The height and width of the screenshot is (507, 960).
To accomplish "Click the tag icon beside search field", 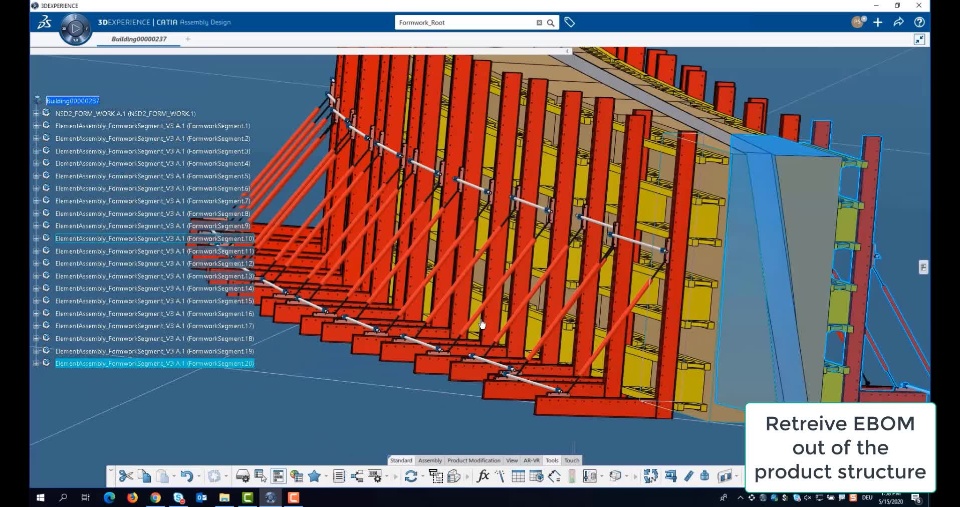I will (569, 22).
